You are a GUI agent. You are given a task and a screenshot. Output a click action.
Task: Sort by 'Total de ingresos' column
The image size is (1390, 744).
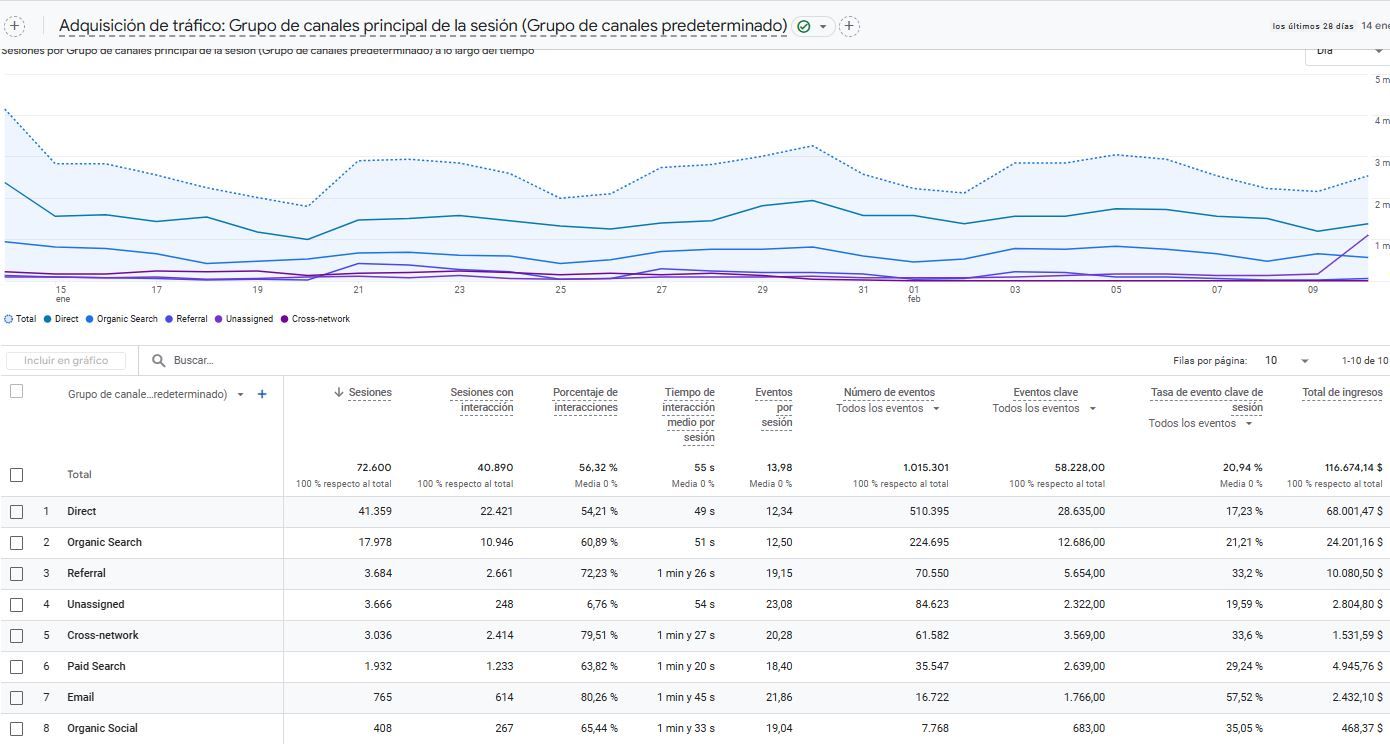click(1342, 392)
